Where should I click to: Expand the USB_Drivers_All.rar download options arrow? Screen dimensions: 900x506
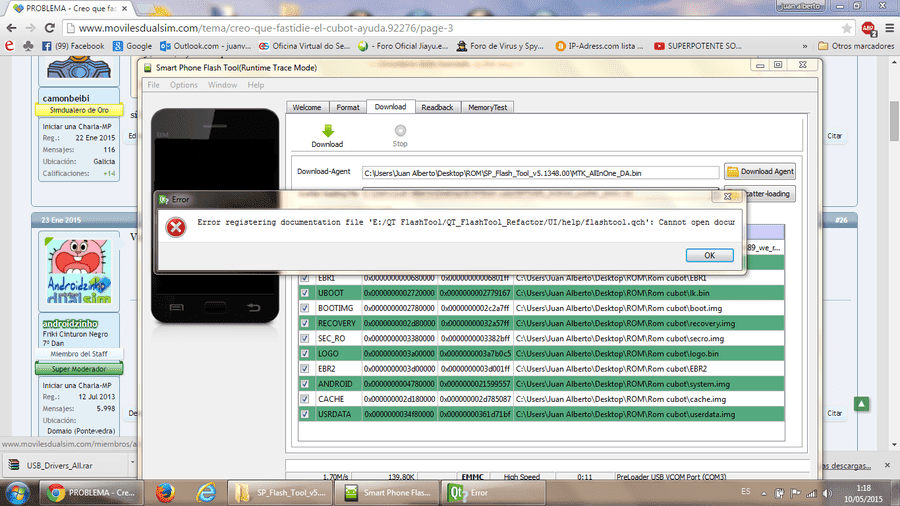[x=132, y=462]
